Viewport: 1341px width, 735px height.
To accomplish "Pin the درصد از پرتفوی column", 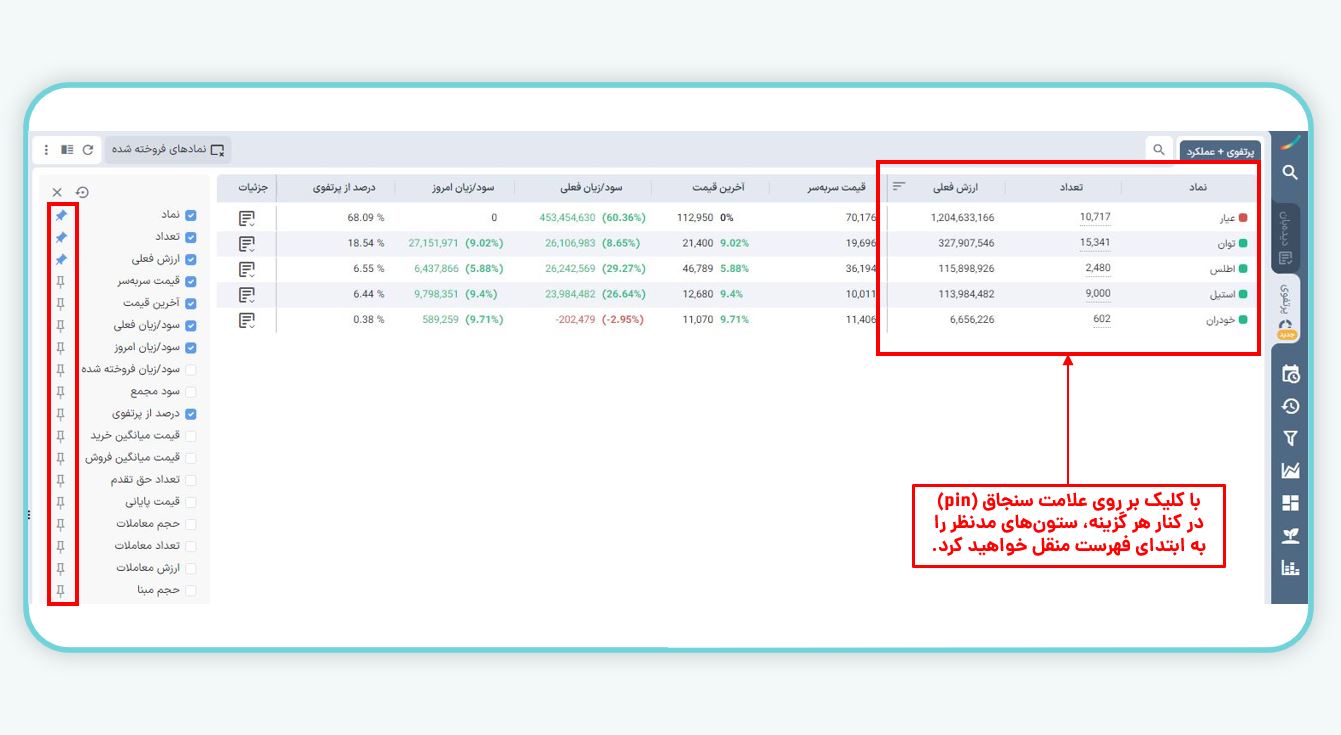I will click(x=61, y=414).
